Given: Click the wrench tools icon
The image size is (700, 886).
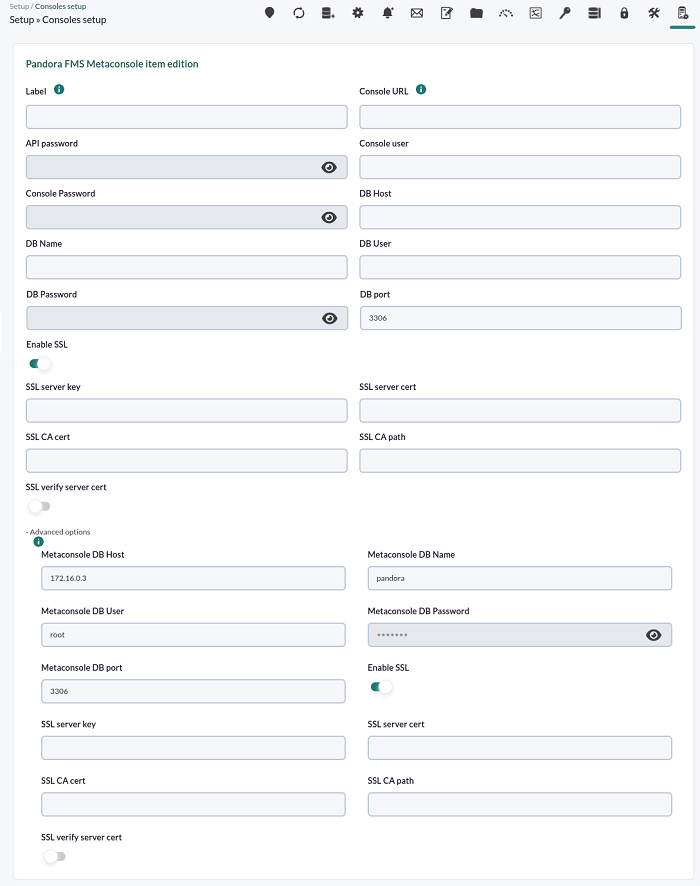Looking at the screenshot, I should (653, 13).
